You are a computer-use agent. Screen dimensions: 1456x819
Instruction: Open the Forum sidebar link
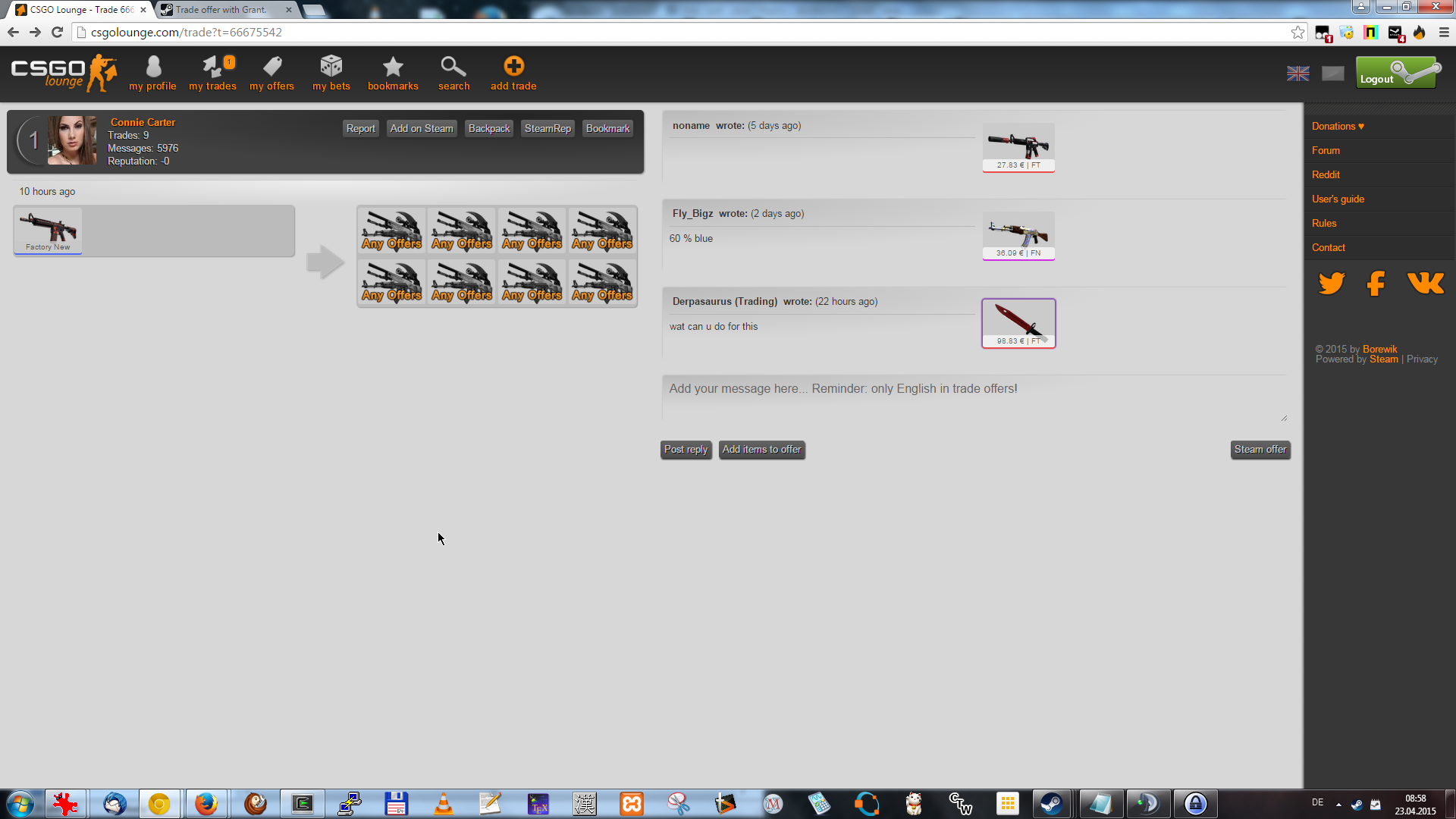[x=1326, y=151]
